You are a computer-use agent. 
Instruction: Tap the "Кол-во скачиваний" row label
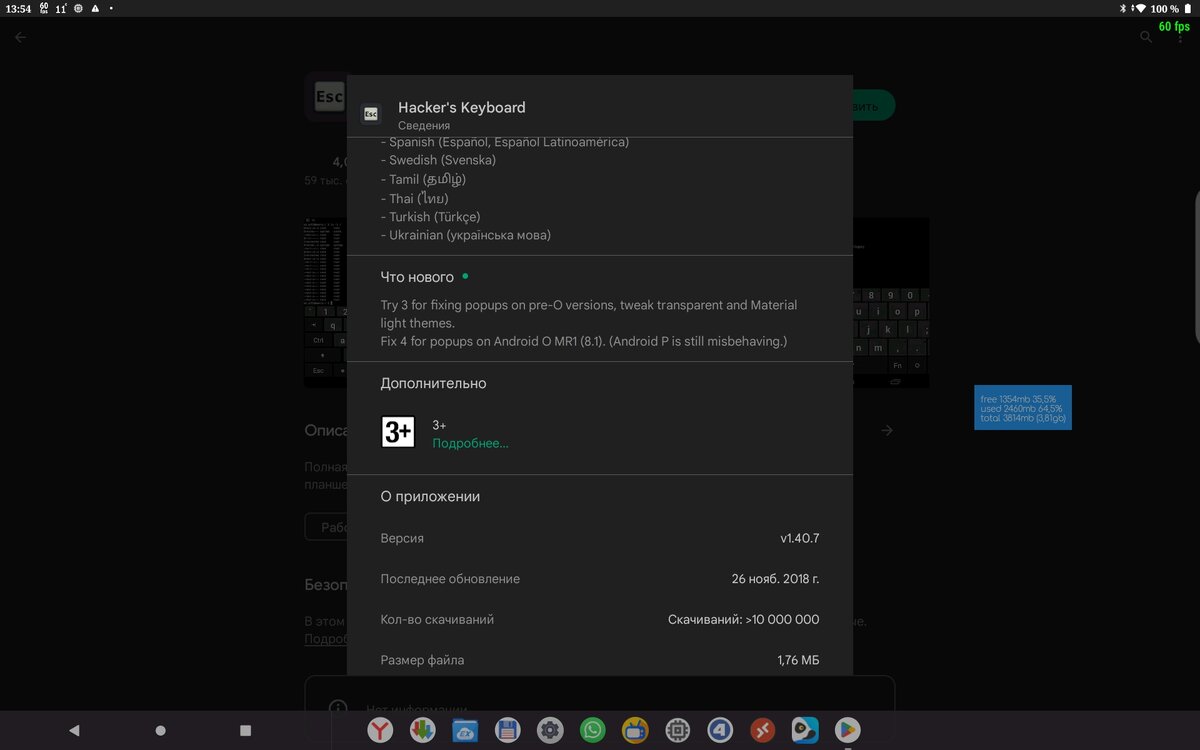(437, 620)
